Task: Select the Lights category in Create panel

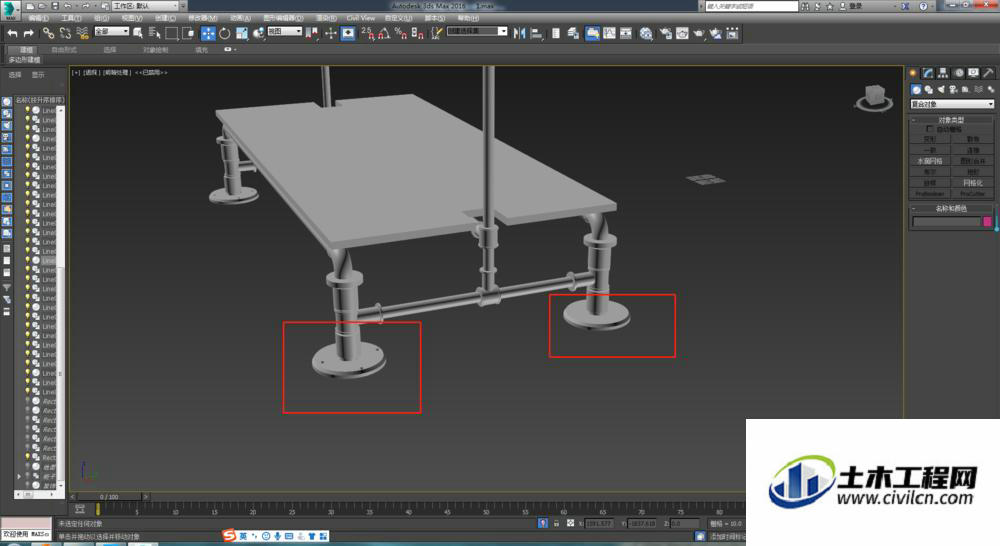Action: [x=941, y=89]
